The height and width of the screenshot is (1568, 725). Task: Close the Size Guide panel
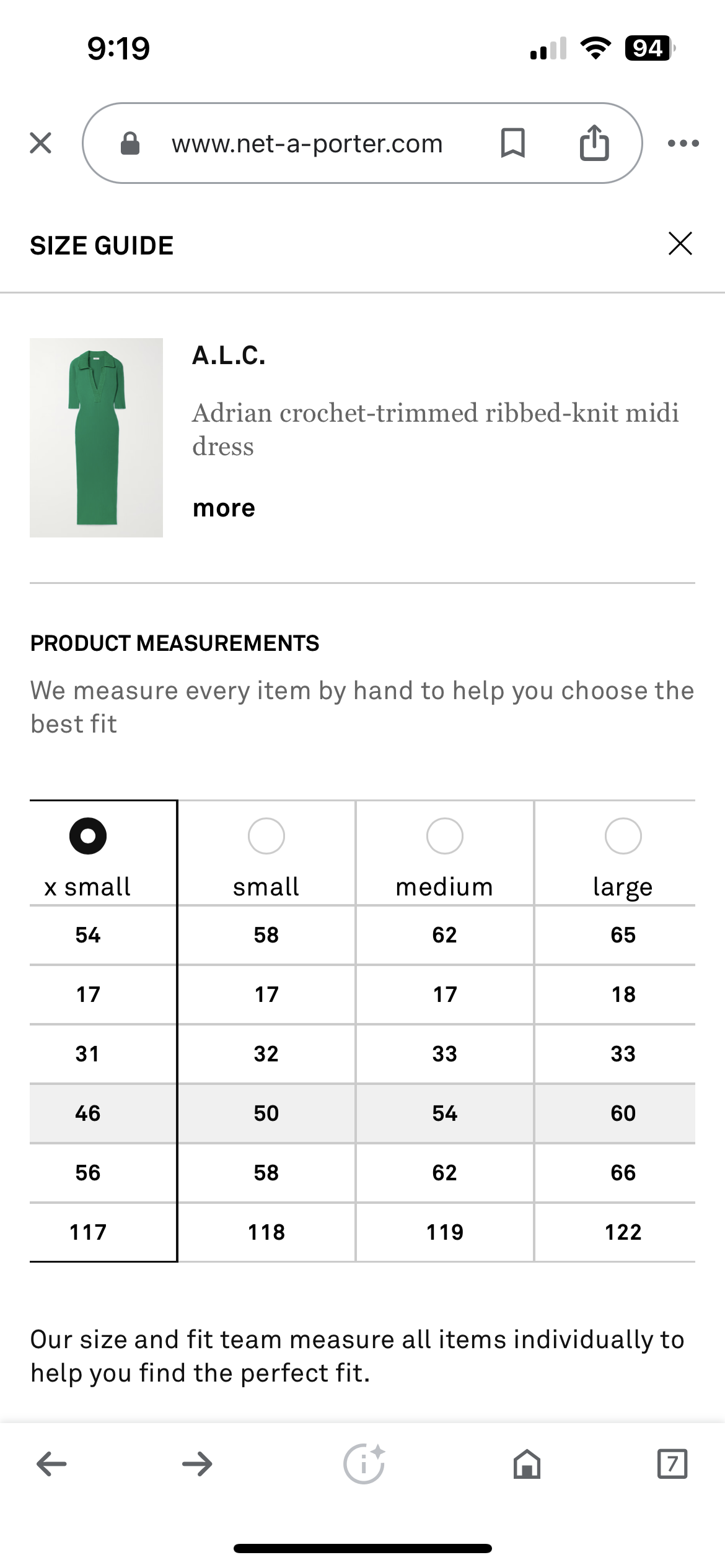[680, 243]
